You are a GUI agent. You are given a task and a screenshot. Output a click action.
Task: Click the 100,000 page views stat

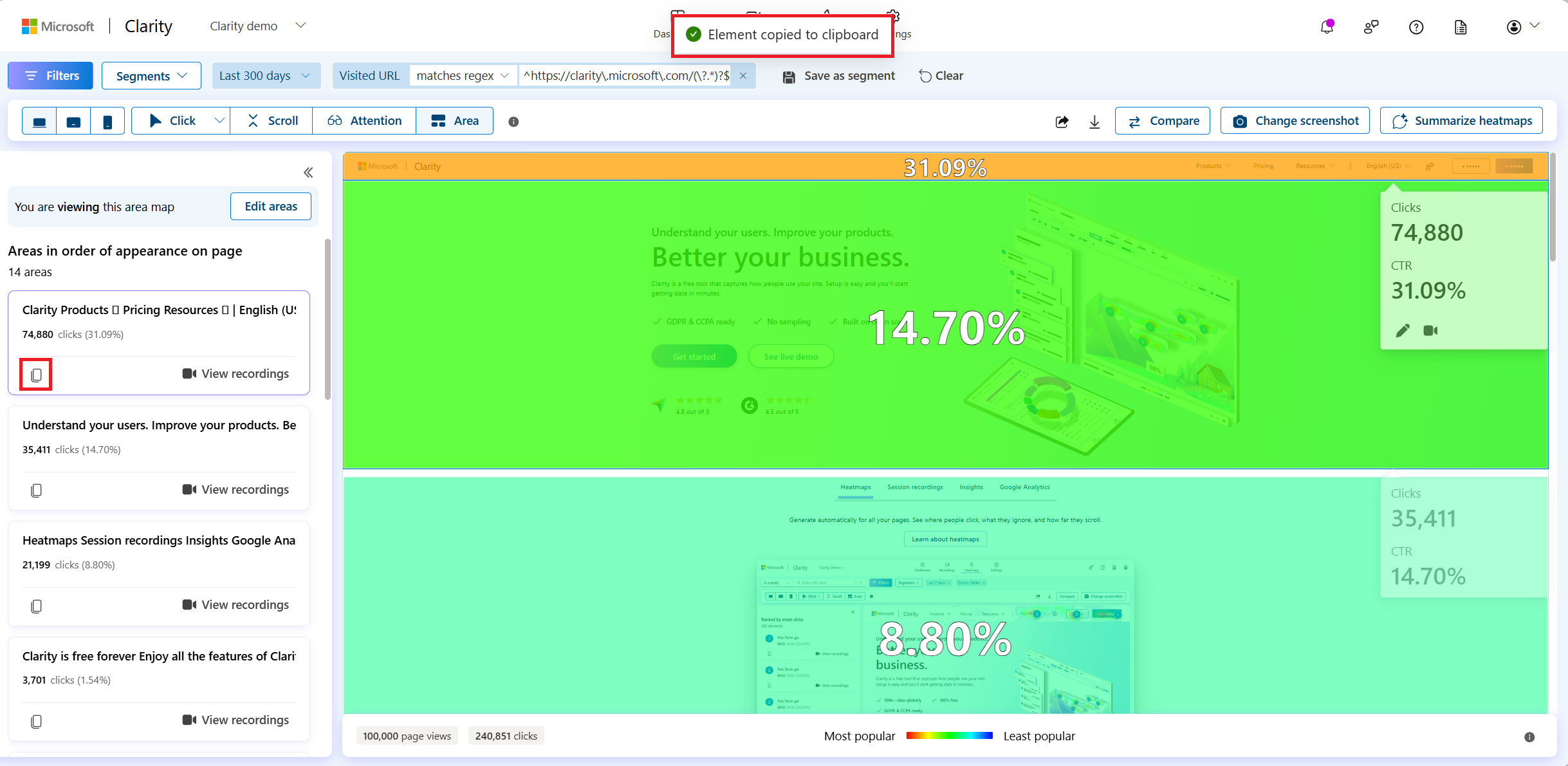[407, 736]
